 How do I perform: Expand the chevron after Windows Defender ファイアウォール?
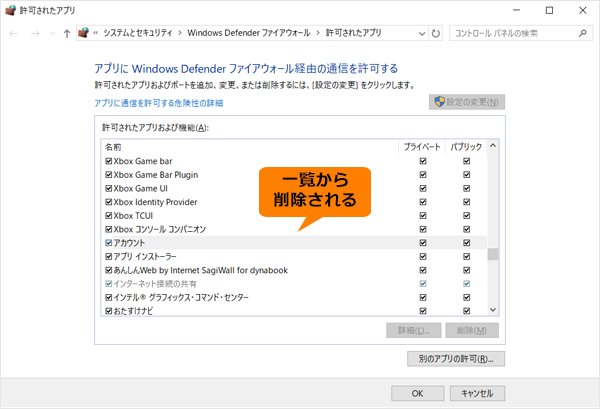tap(318, 33)
